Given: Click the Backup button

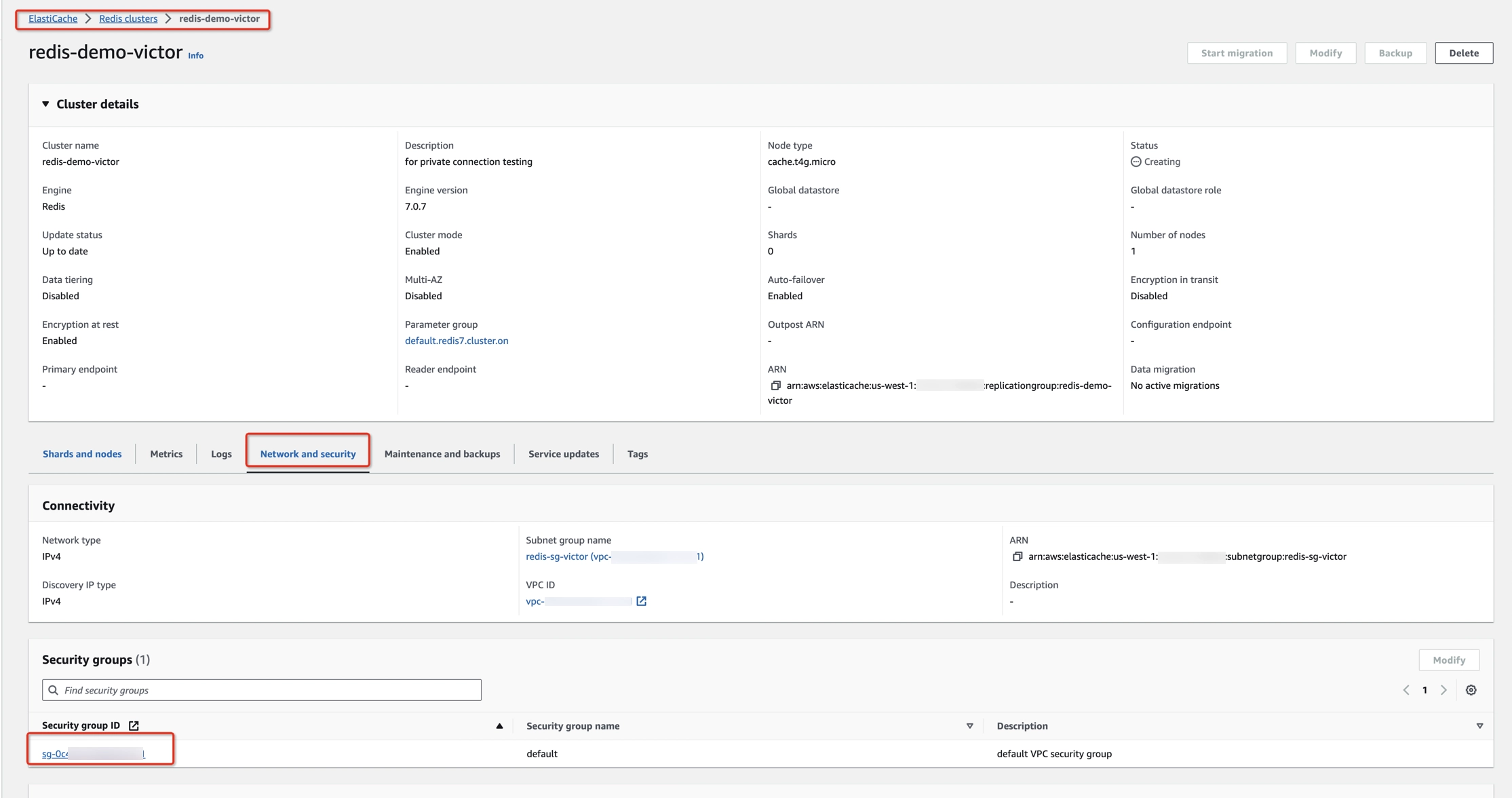Looking at the screenshot, I should [x=1395, y=53].
